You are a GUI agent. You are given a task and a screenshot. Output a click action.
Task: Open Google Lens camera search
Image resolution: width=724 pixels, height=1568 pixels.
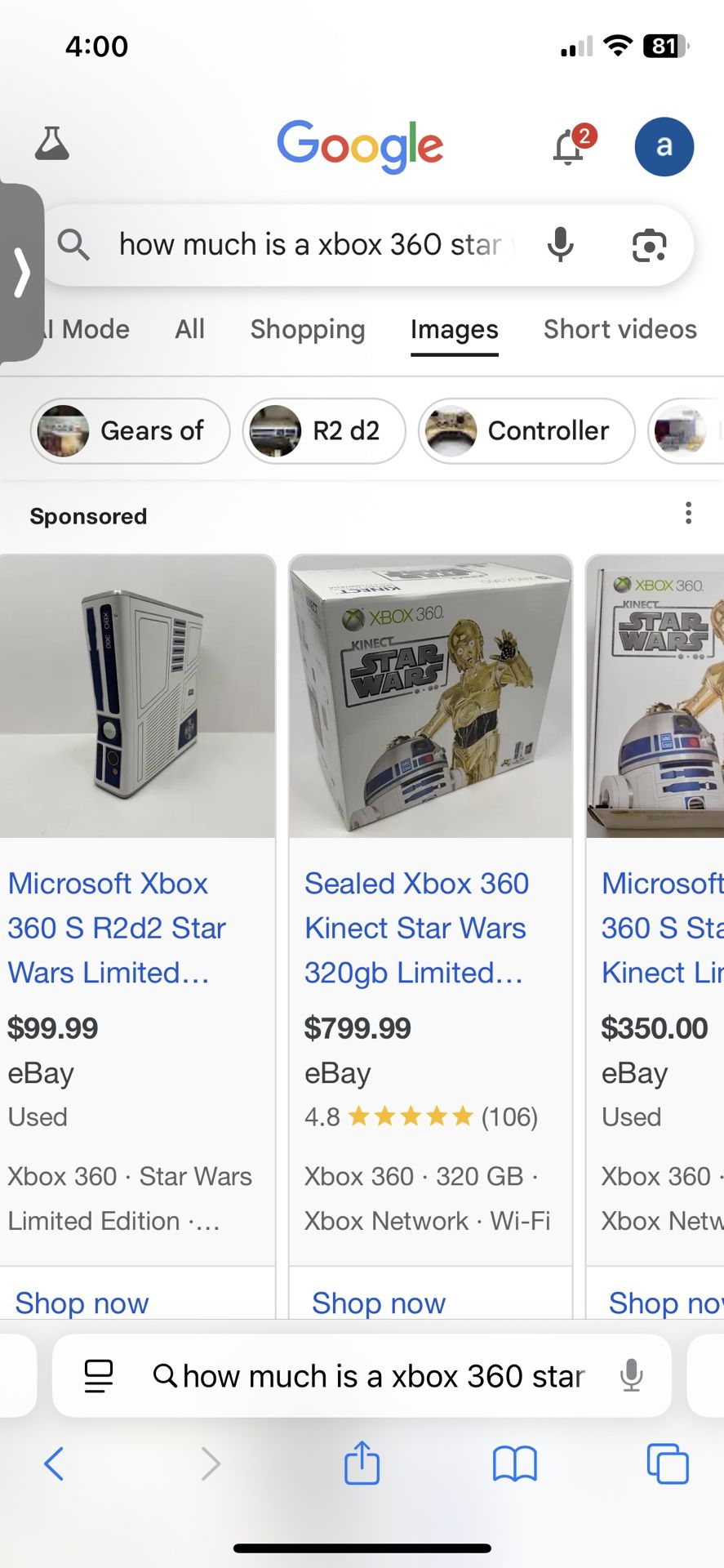coord(649,245)
